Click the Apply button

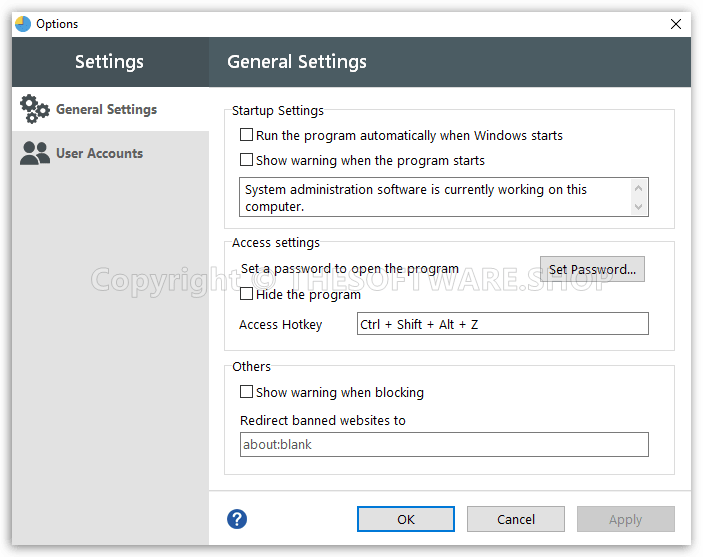point(625,519)
